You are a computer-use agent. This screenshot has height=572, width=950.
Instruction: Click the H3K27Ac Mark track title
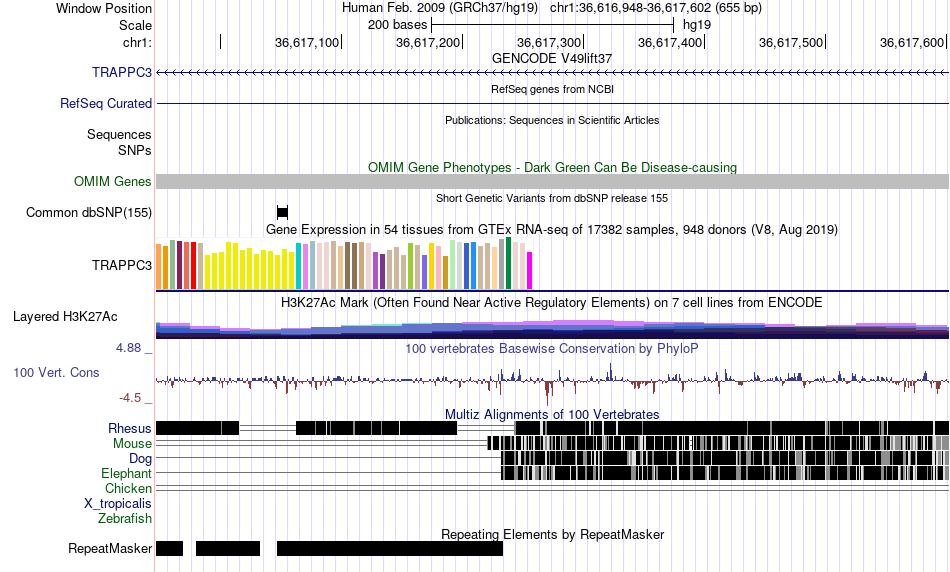[552, 302]
